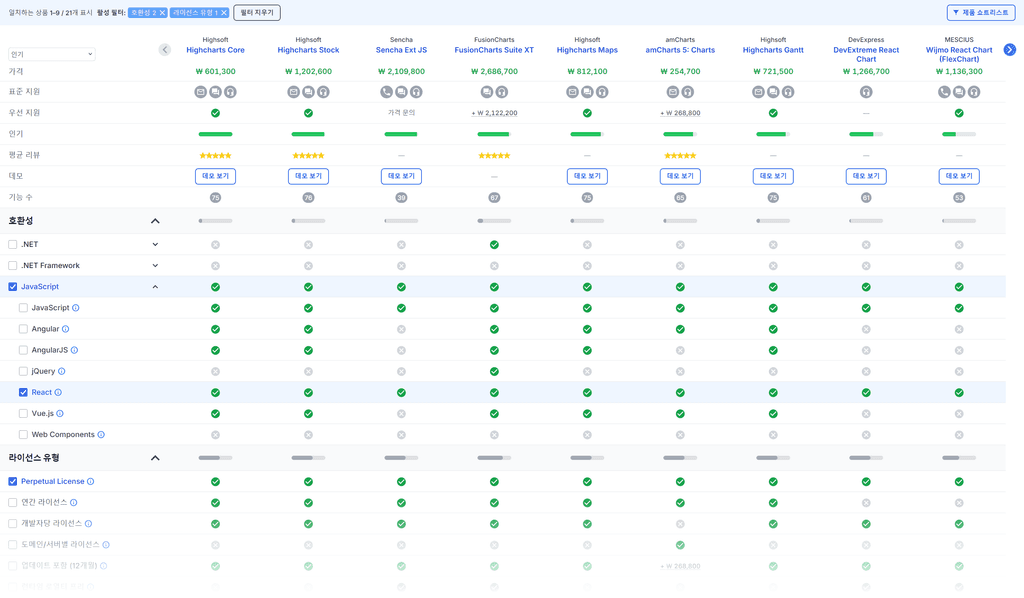Image resolution: width=1024 pixels, height=598 pixels.
Task: Show info for the Angular option
Action: pyautogui.click(x=65, y=329)
